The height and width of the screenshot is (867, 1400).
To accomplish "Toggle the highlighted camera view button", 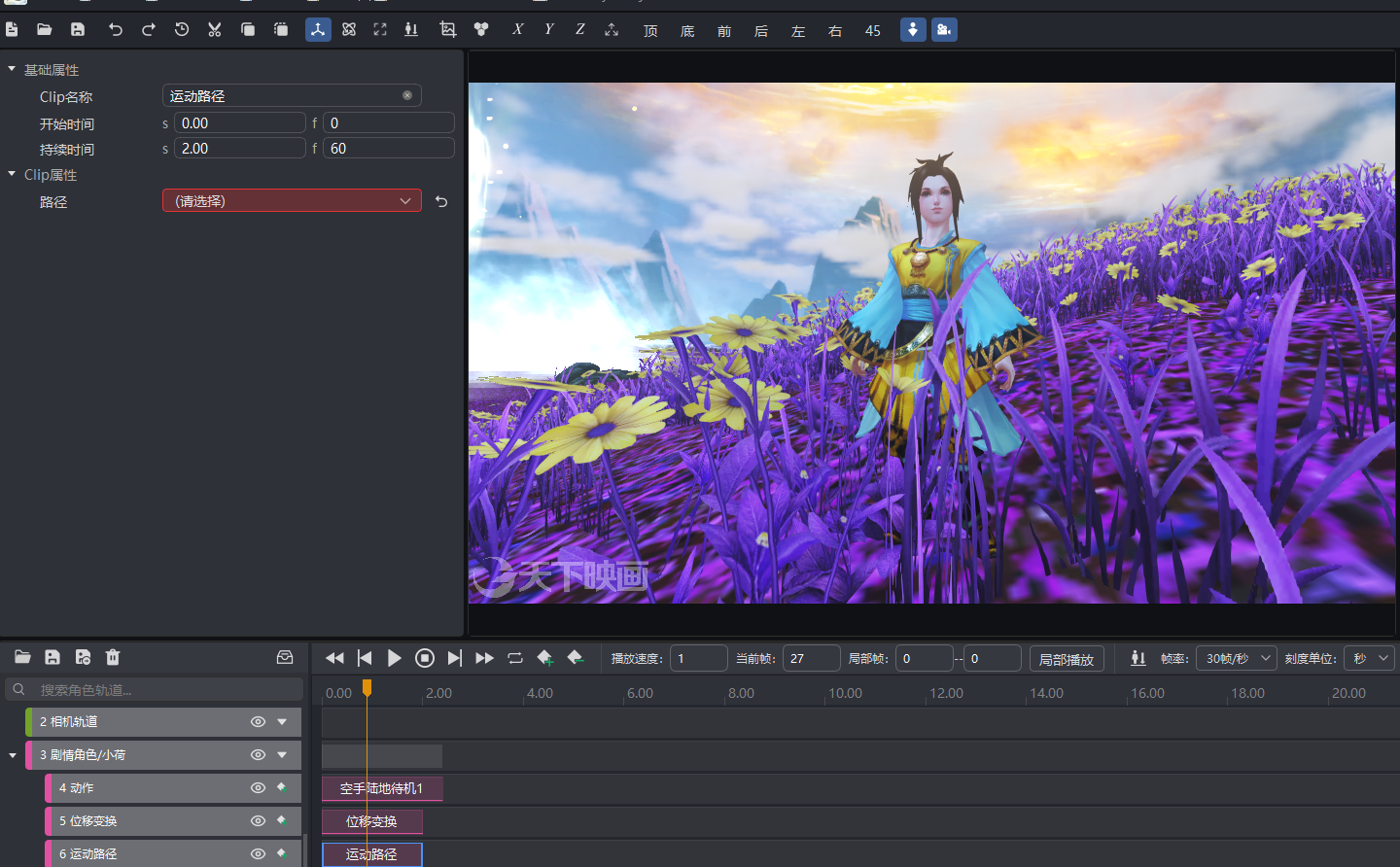I will click(x=944, y=30).
